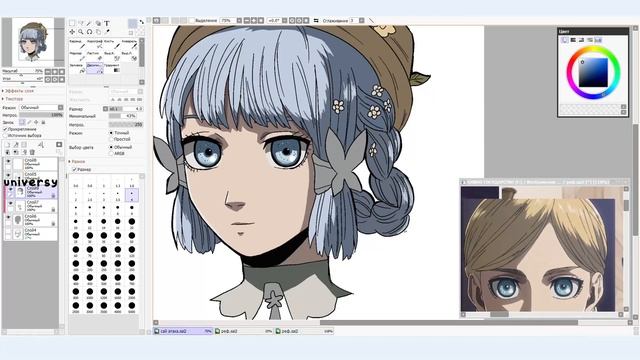Switch to сай атака.sai2 document tab

click(183, 331)
